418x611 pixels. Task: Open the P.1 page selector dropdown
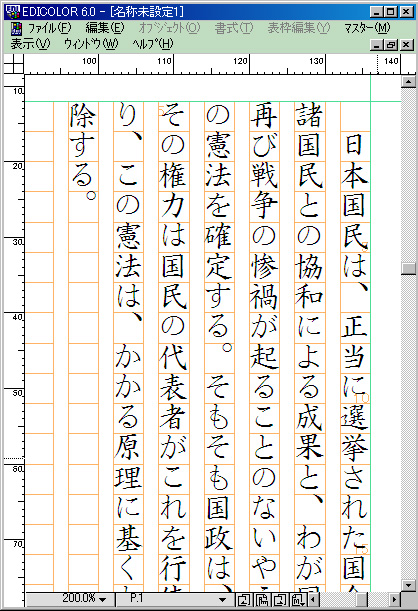tap(222, 600)
